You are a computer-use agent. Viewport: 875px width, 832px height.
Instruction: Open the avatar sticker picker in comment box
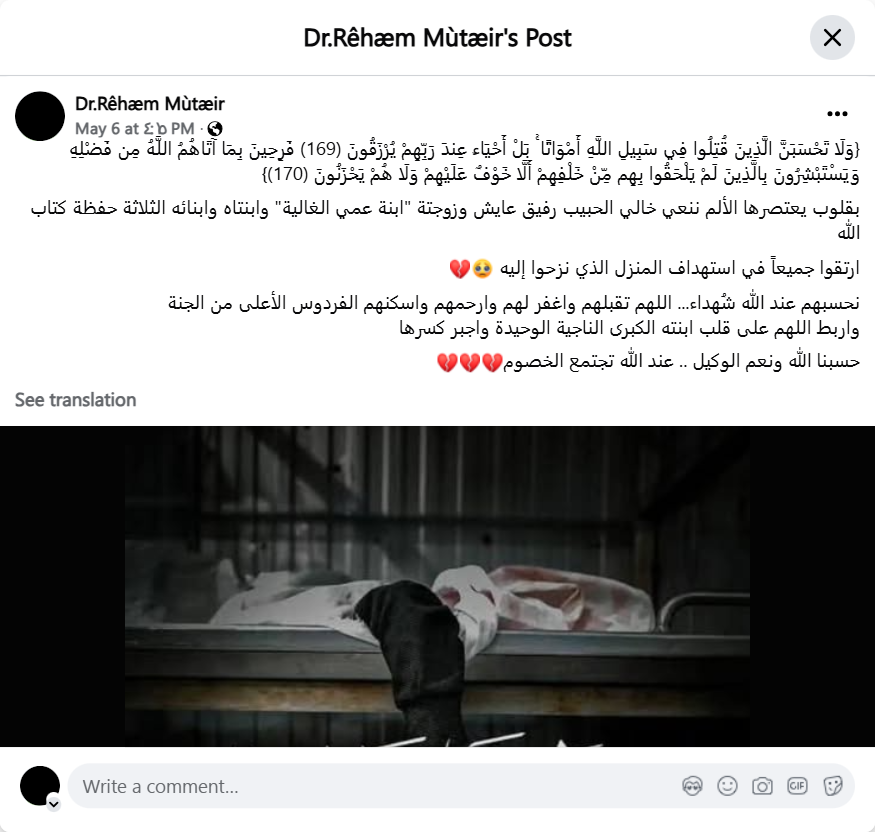click(692, 786)
